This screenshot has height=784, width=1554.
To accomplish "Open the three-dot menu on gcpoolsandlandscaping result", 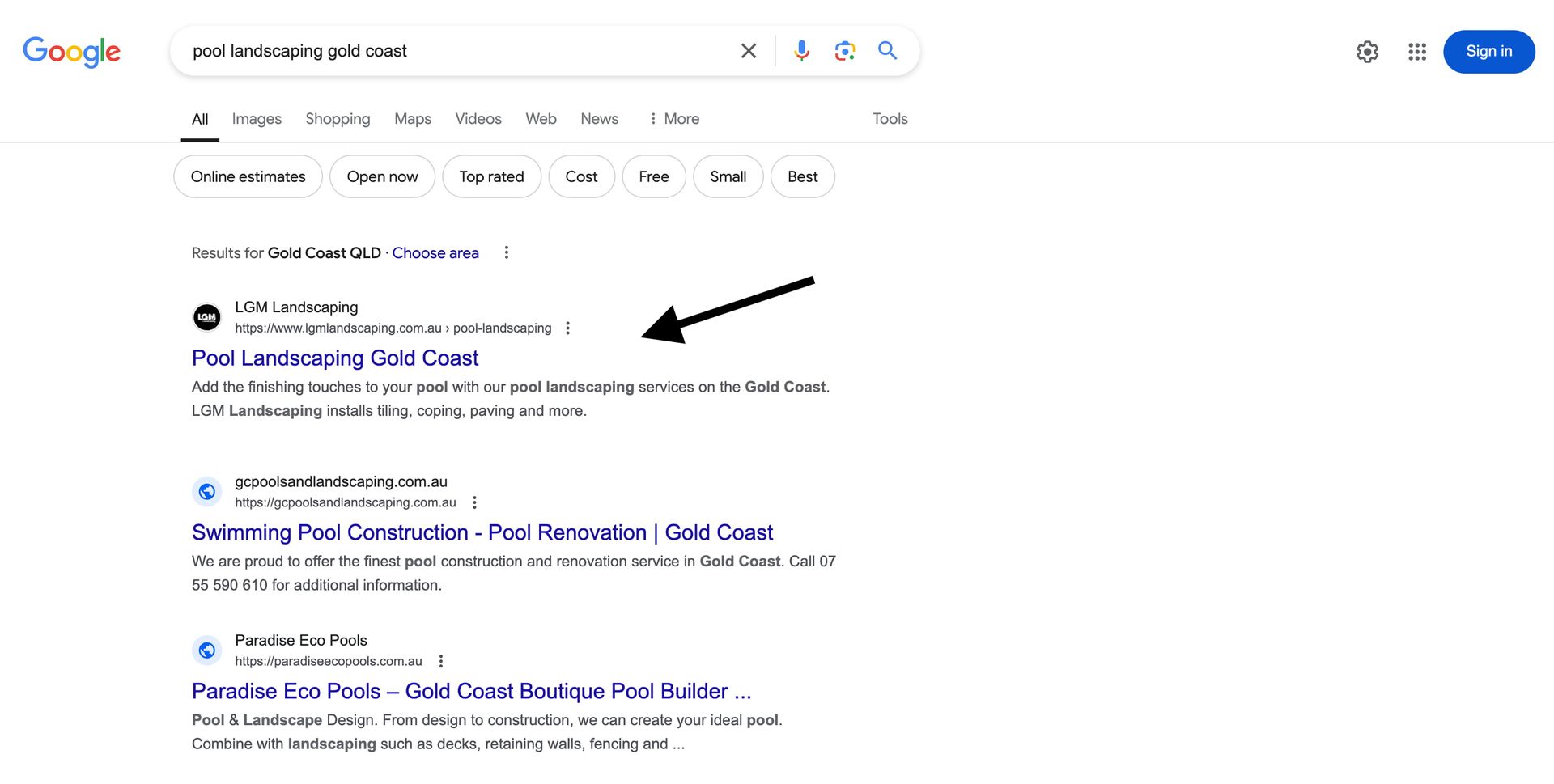I will [475, 502].
